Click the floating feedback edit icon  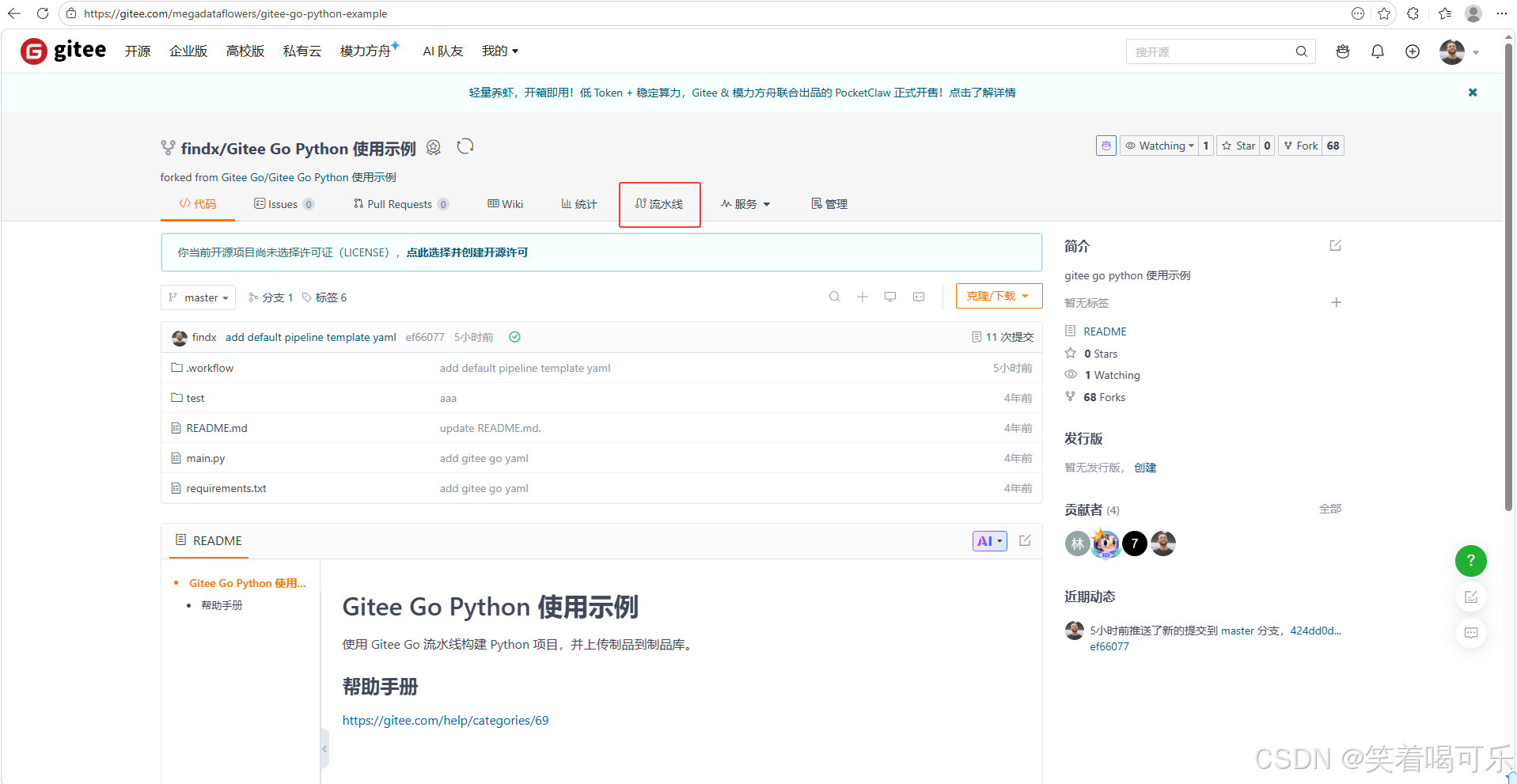point(1471,597)
